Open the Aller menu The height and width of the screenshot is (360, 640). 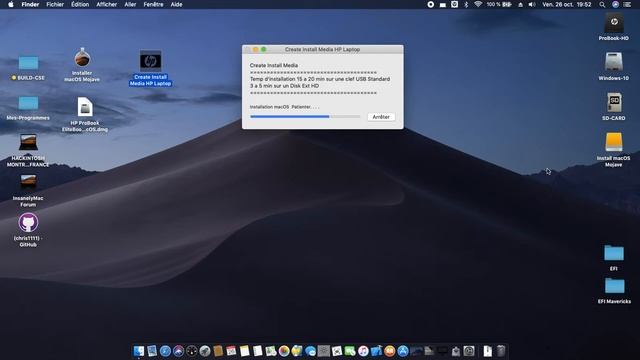(130, 4)
